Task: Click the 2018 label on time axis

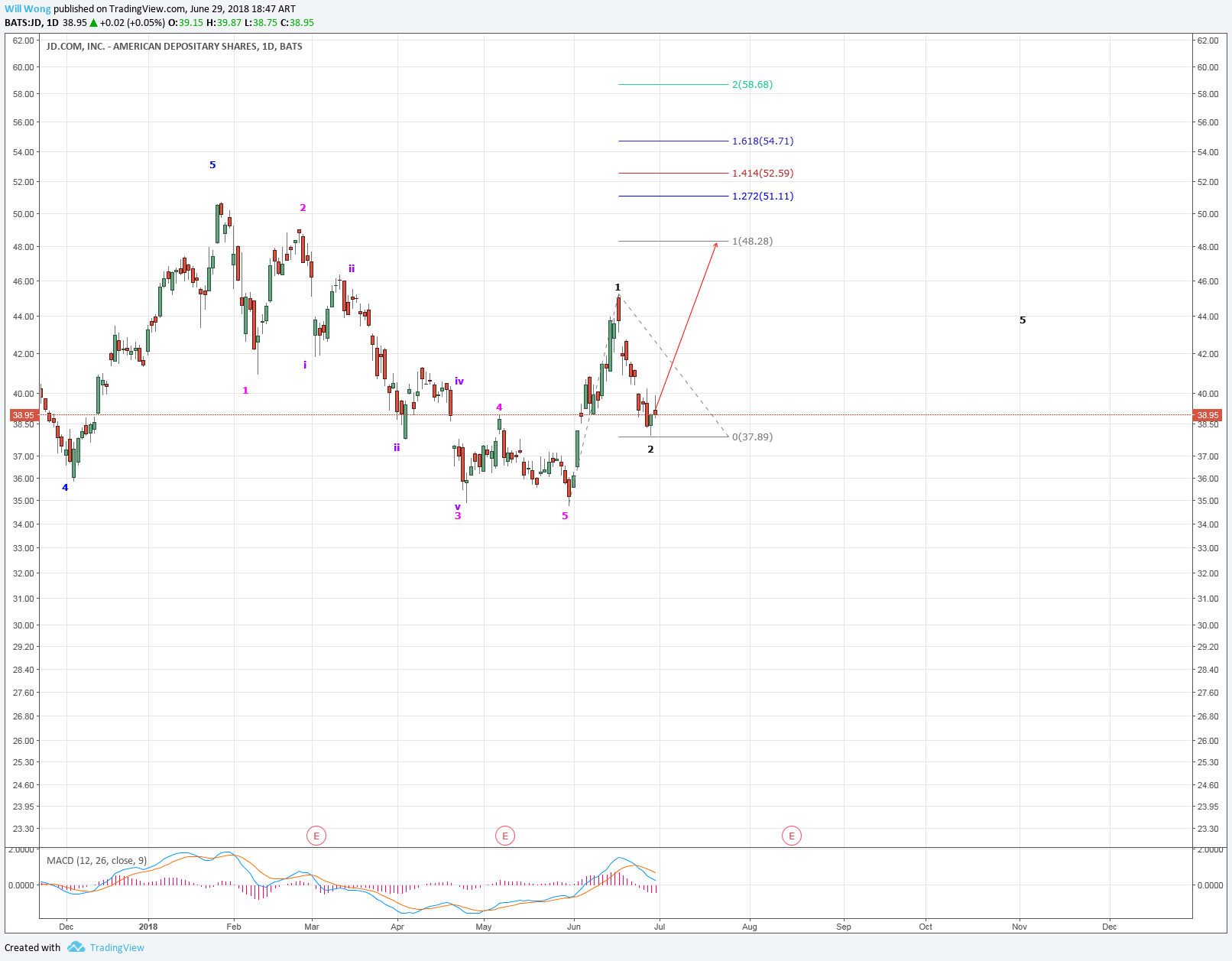Action: (148, 927)
